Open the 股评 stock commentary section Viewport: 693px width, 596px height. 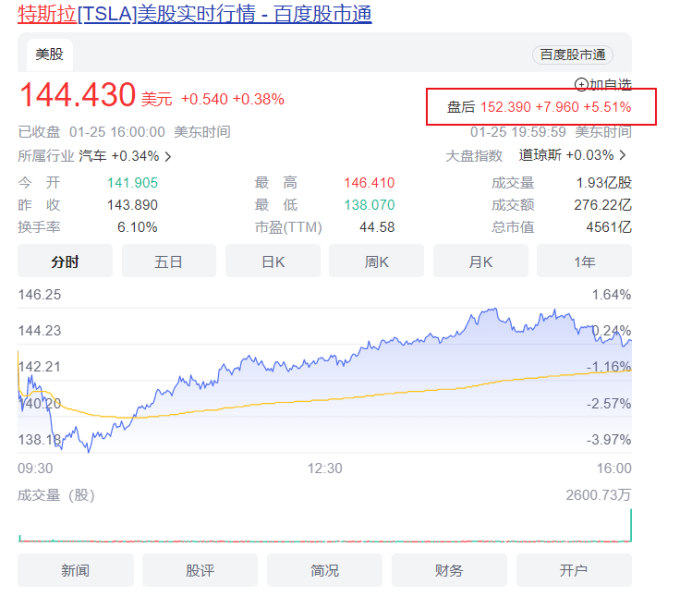click(199, 570)
